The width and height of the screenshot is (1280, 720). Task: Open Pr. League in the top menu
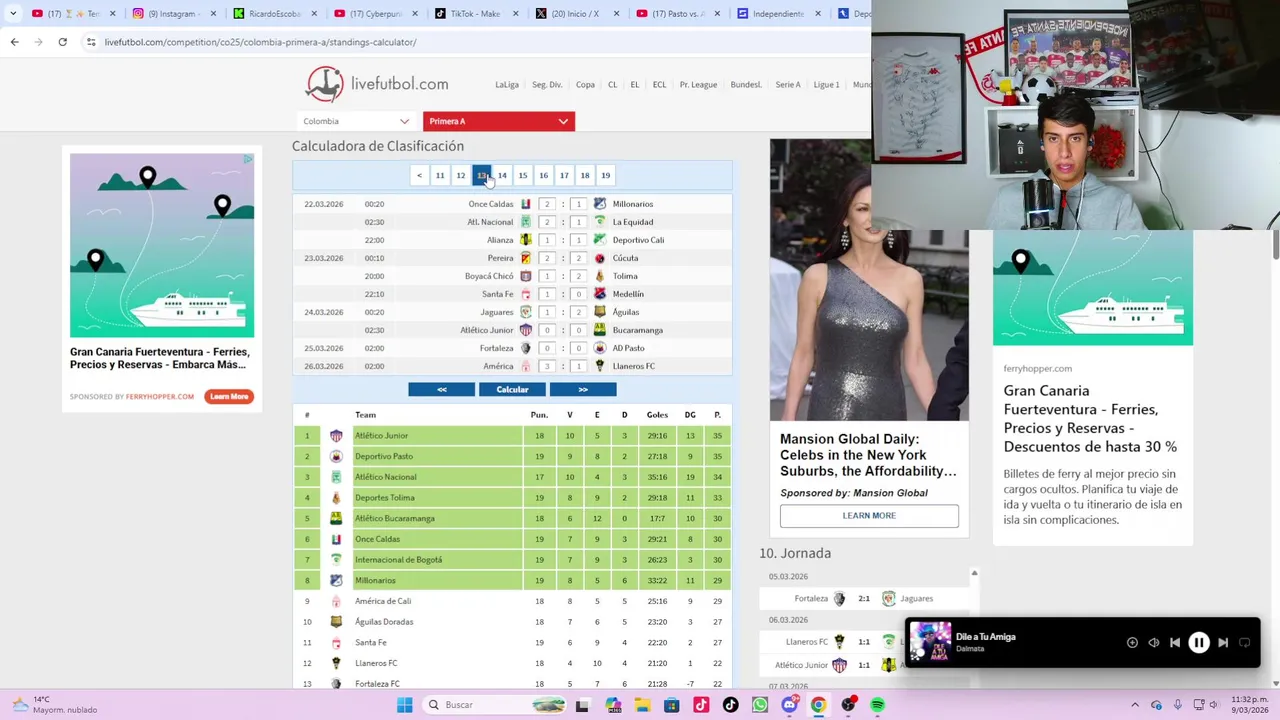[x=698, y=85]
